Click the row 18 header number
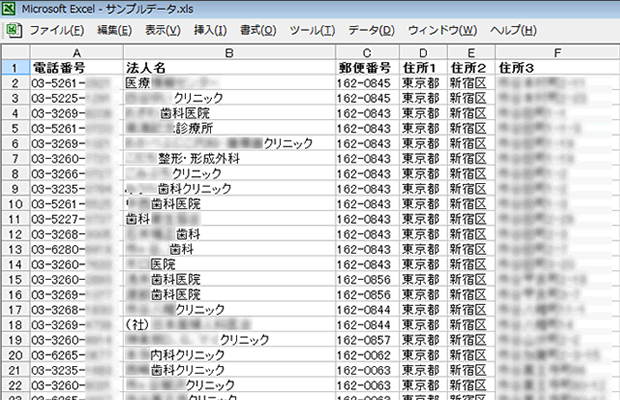 (14, 324)
